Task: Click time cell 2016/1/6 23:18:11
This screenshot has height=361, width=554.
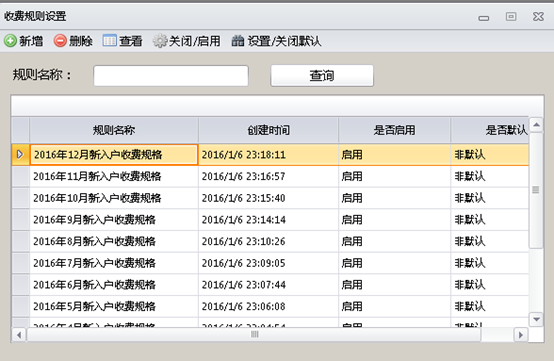Action: (269, 154)
